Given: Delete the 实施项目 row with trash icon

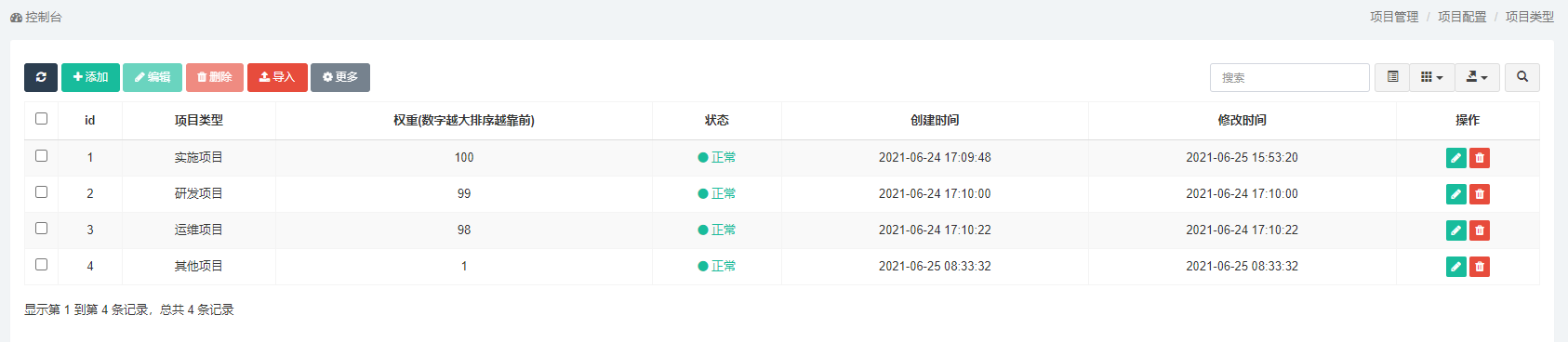Looking at the screenshot, I should 1480,158.
